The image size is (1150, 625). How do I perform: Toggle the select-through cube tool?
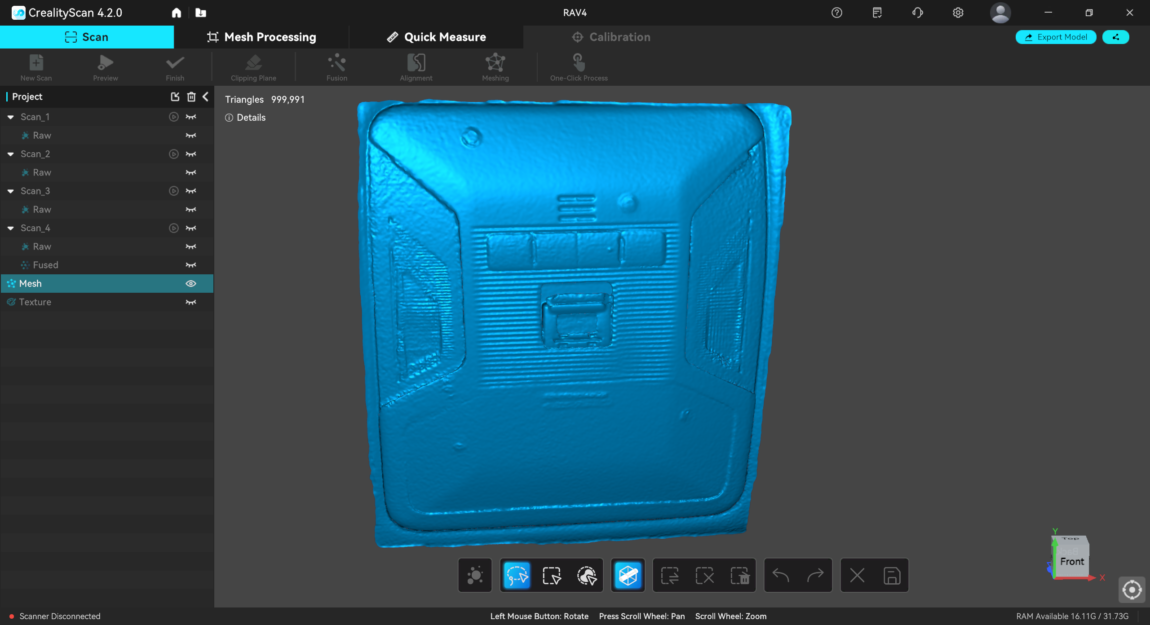pyautogui.click(x=627, y=576)
